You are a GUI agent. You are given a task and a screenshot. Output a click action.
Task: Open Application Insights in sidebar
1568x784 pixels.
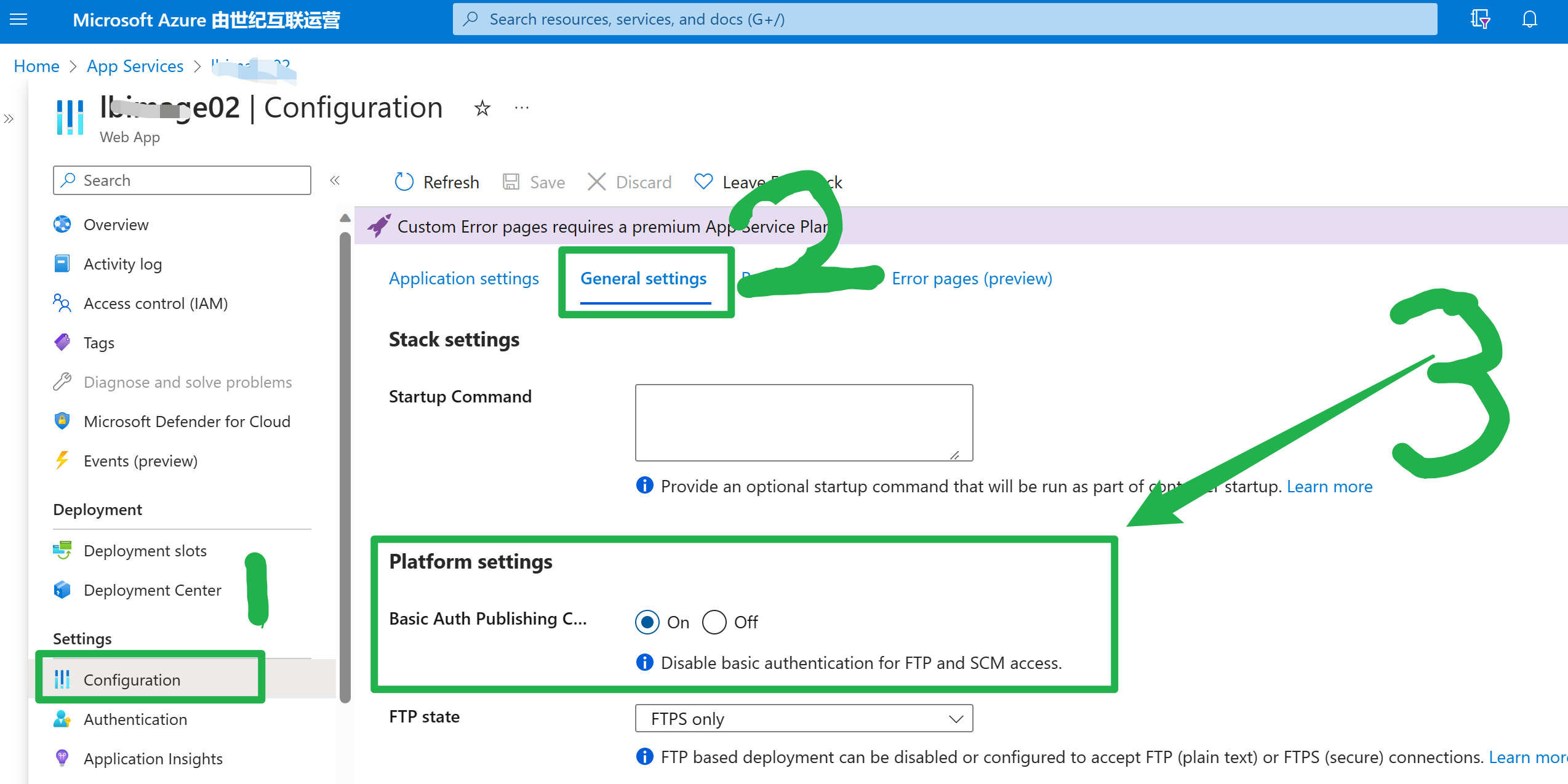click(153, 759)
